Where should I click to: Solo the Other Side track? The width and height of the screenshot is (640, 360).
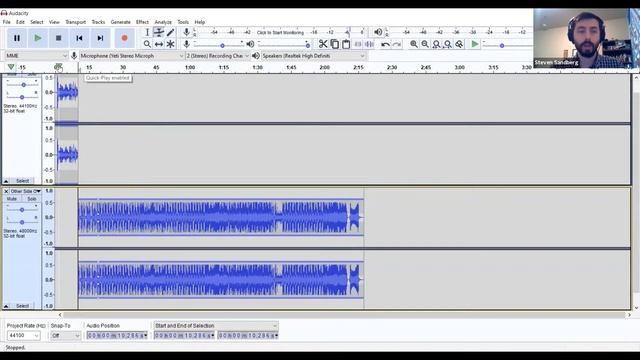click(31, 199)
